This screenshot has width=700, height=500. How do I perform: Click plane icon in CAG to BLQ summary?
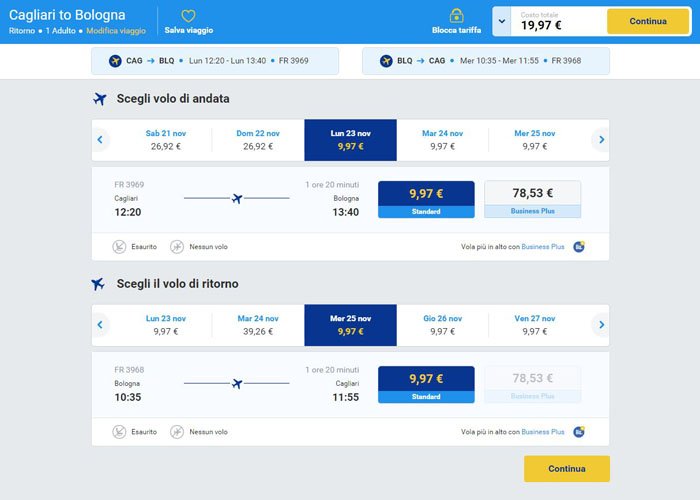coord(115,61)
